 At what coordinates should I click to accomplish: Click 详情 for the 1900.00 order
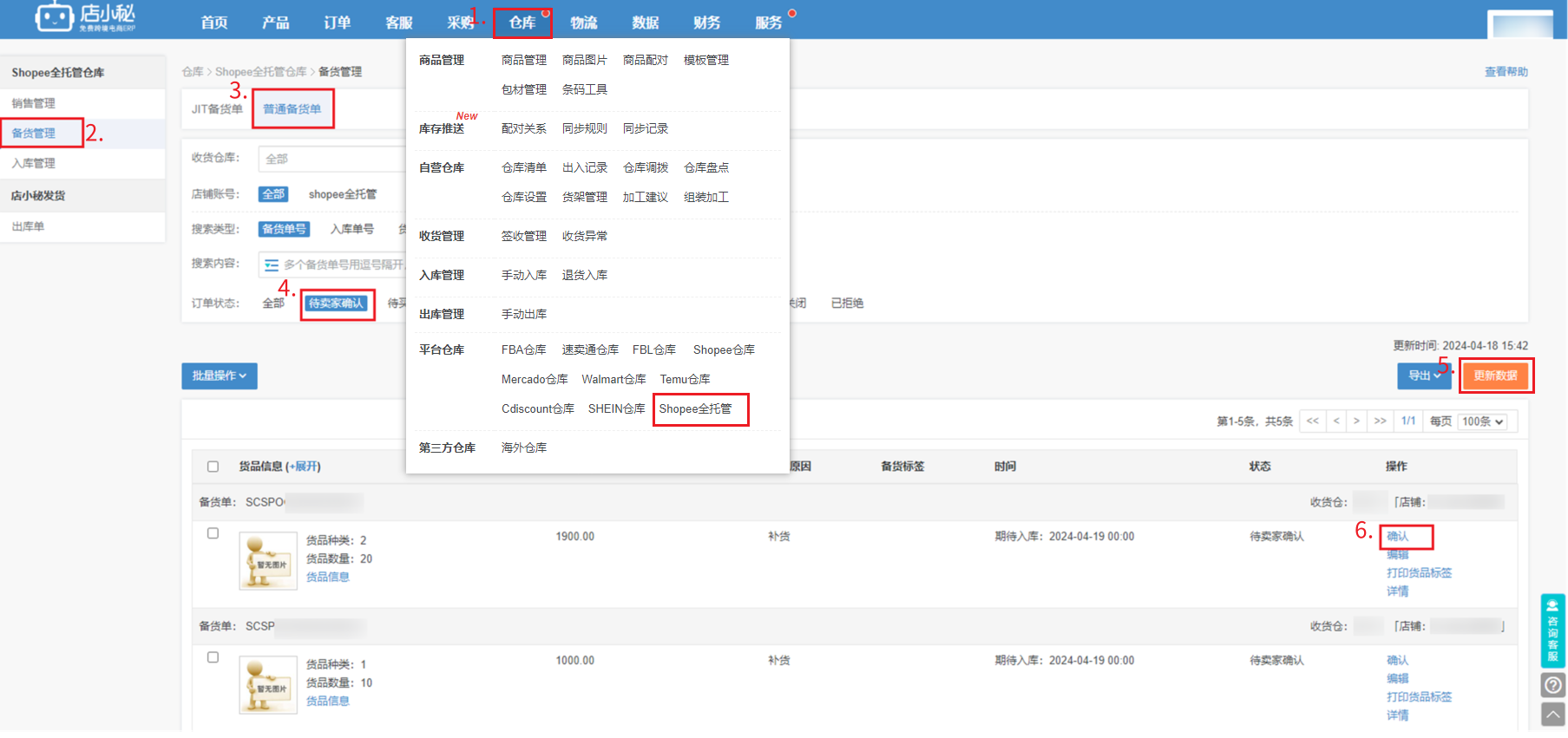click(x=1398, y=591)
